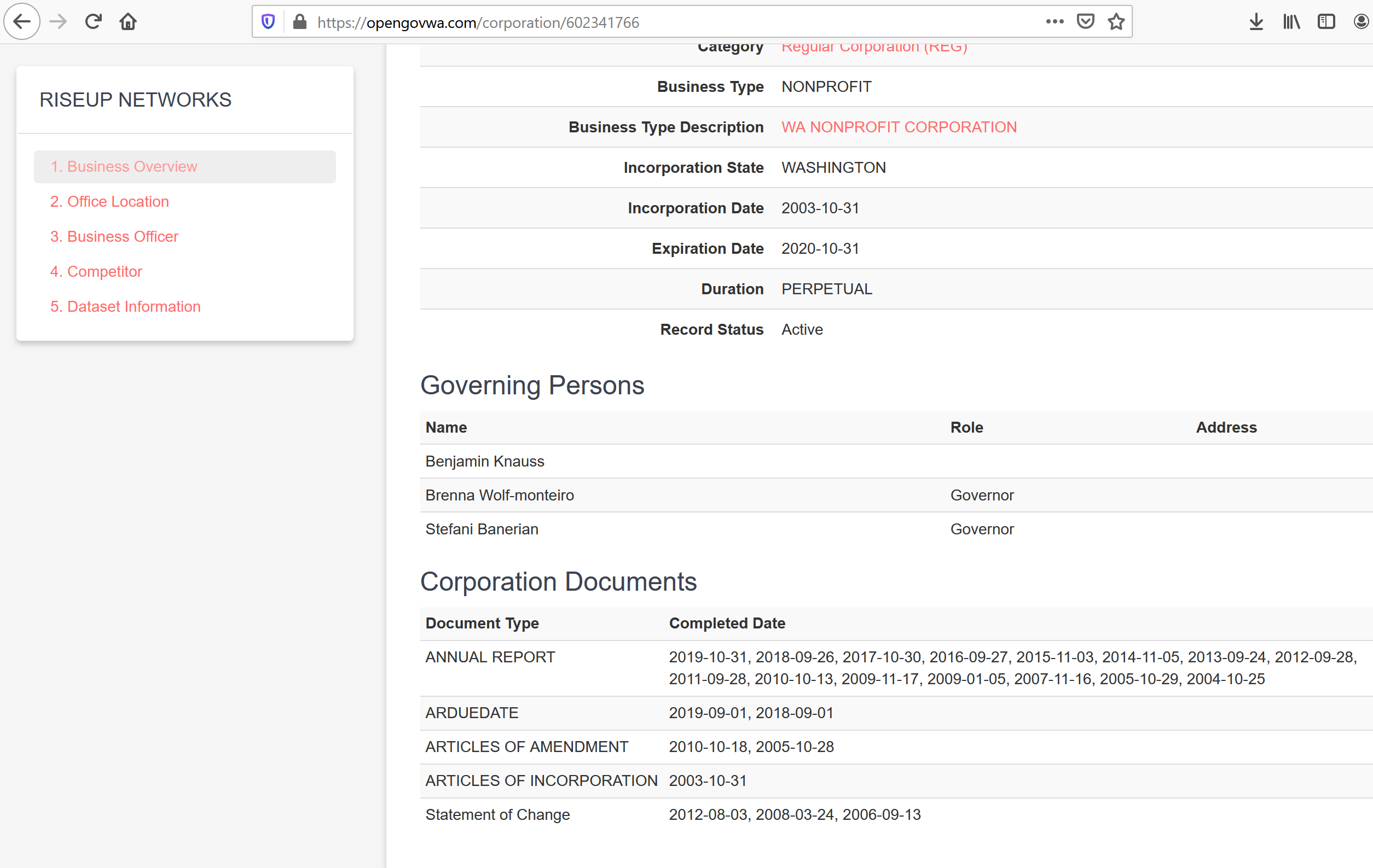This screenshot has height=868, width=1373.
Task: Open the tracking protection shield icon
Action: coord(268,22)
